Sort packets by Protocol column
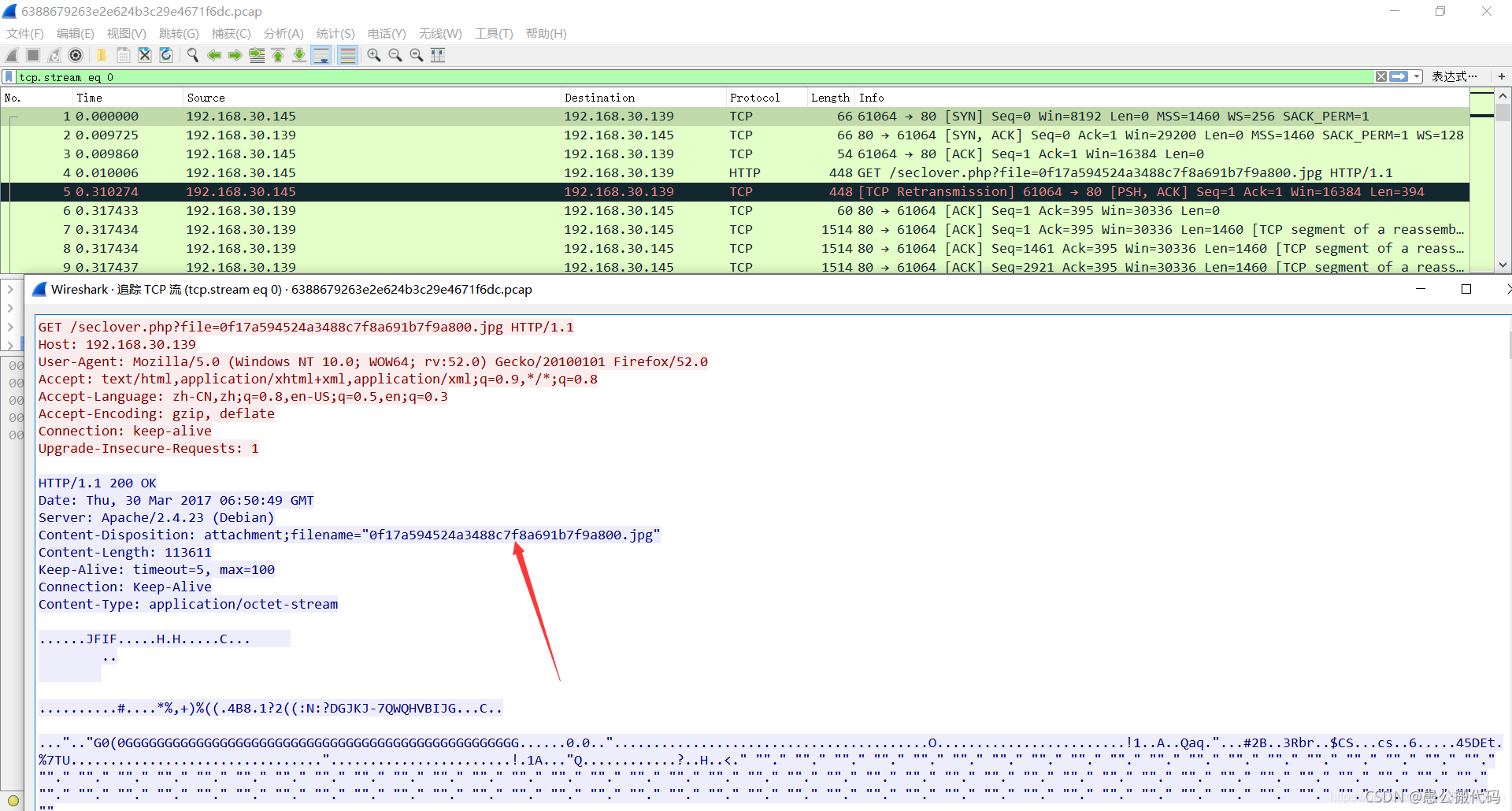The image size is (1512, 811). coord(765,98)
